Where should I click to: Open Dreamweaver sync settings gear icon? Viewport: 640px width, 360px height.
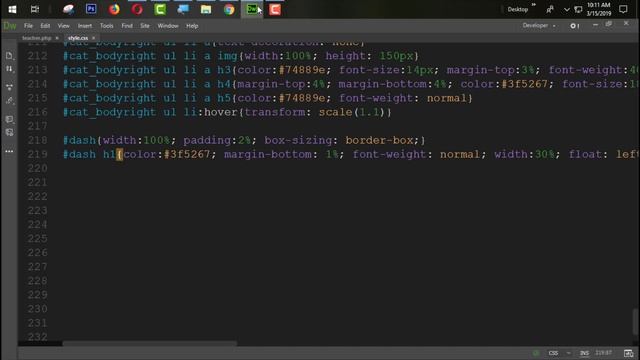tap(574, 26)
